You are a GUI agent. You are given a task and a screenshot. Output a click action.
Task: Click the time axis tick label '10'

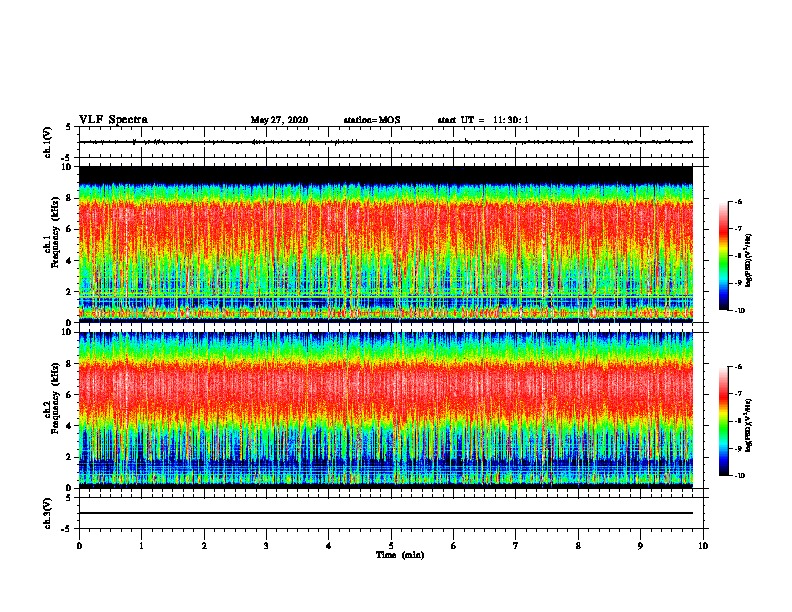(x=703, y=546)
